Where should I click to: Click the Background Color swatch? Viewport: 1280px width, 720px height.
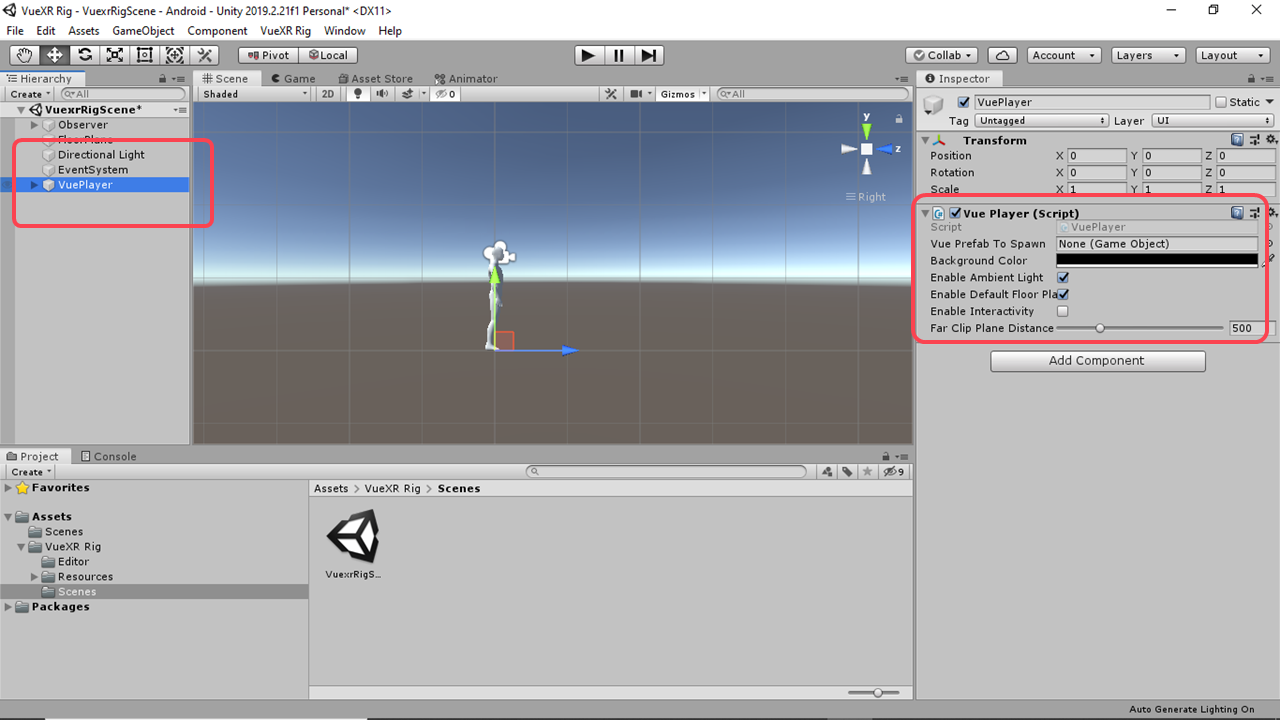[x=1156, y=261]
